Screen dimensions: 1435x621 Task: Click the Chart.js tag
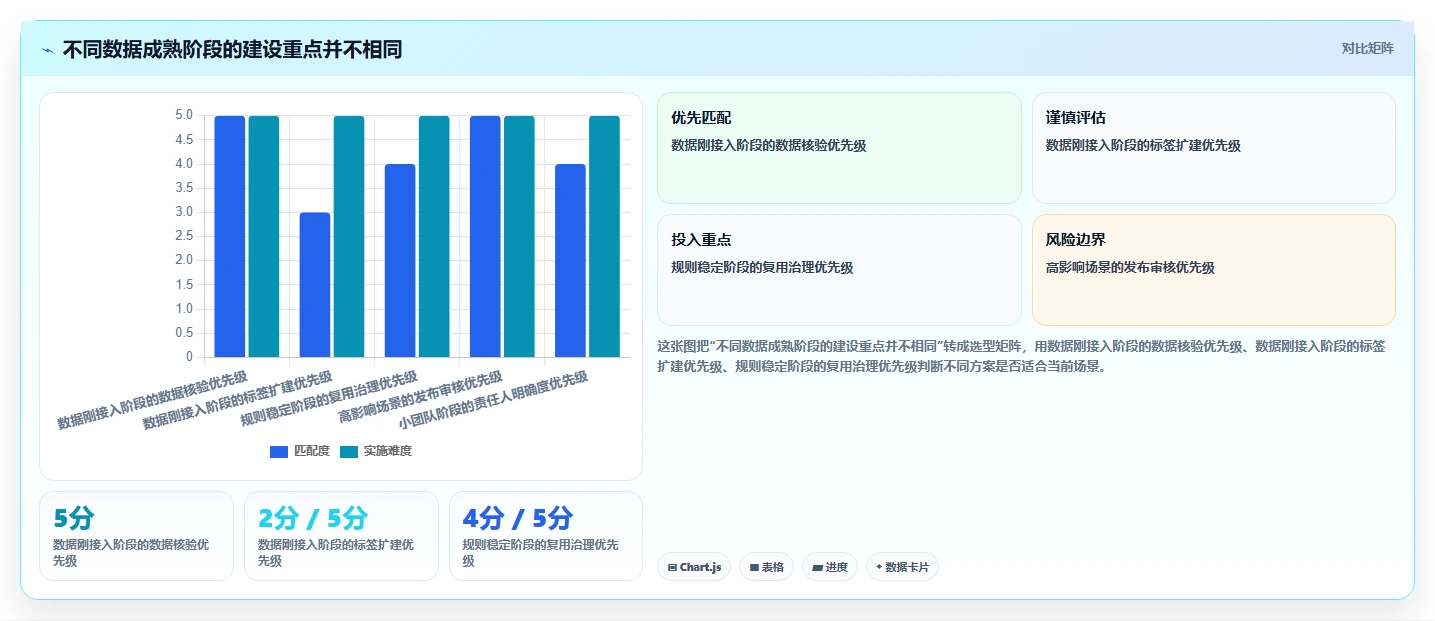pos(694,567)
